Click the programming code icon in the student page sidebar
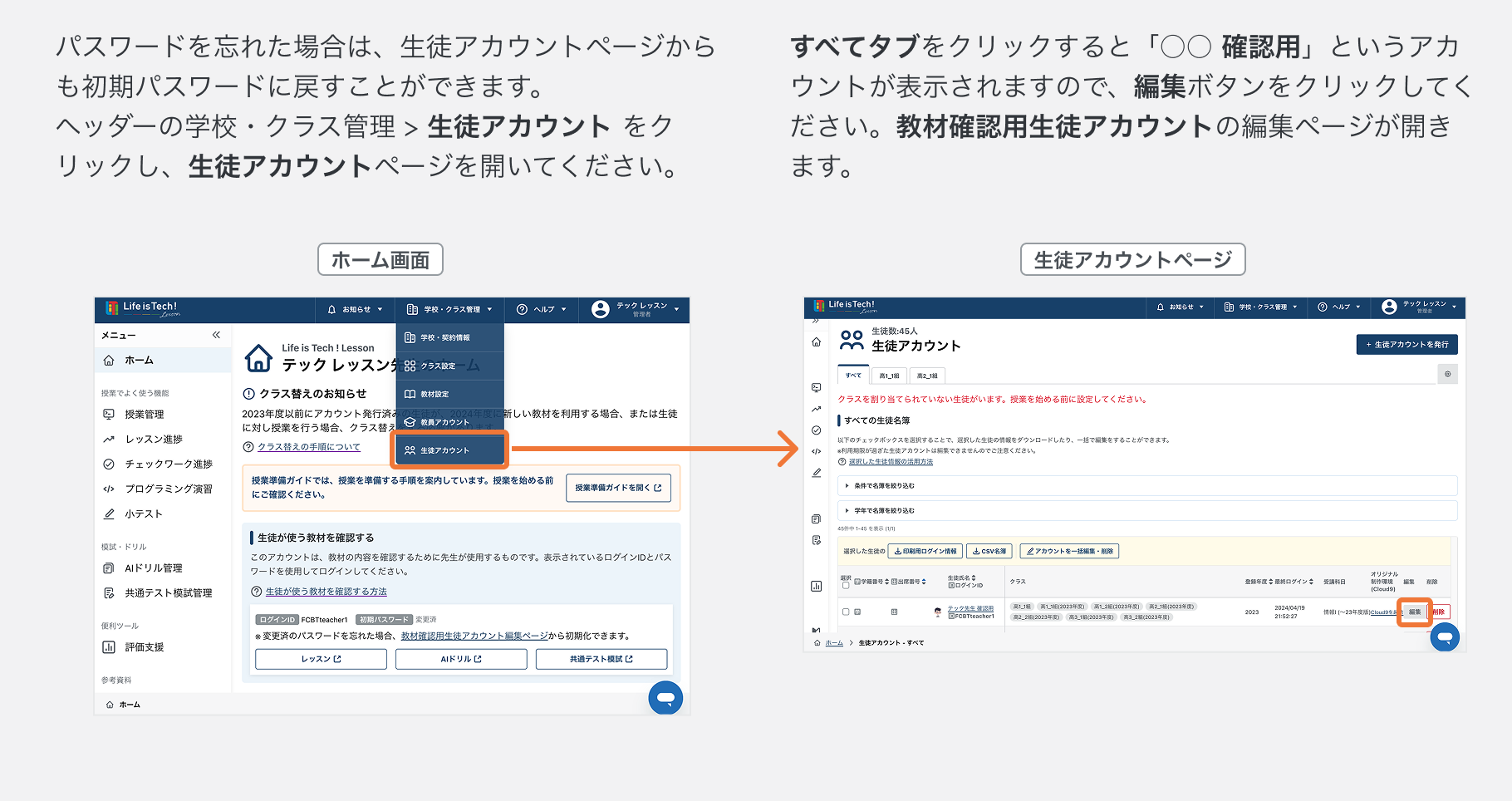Image resolution: width=1512 pixels, height=801 pixels. click(816, 451)
